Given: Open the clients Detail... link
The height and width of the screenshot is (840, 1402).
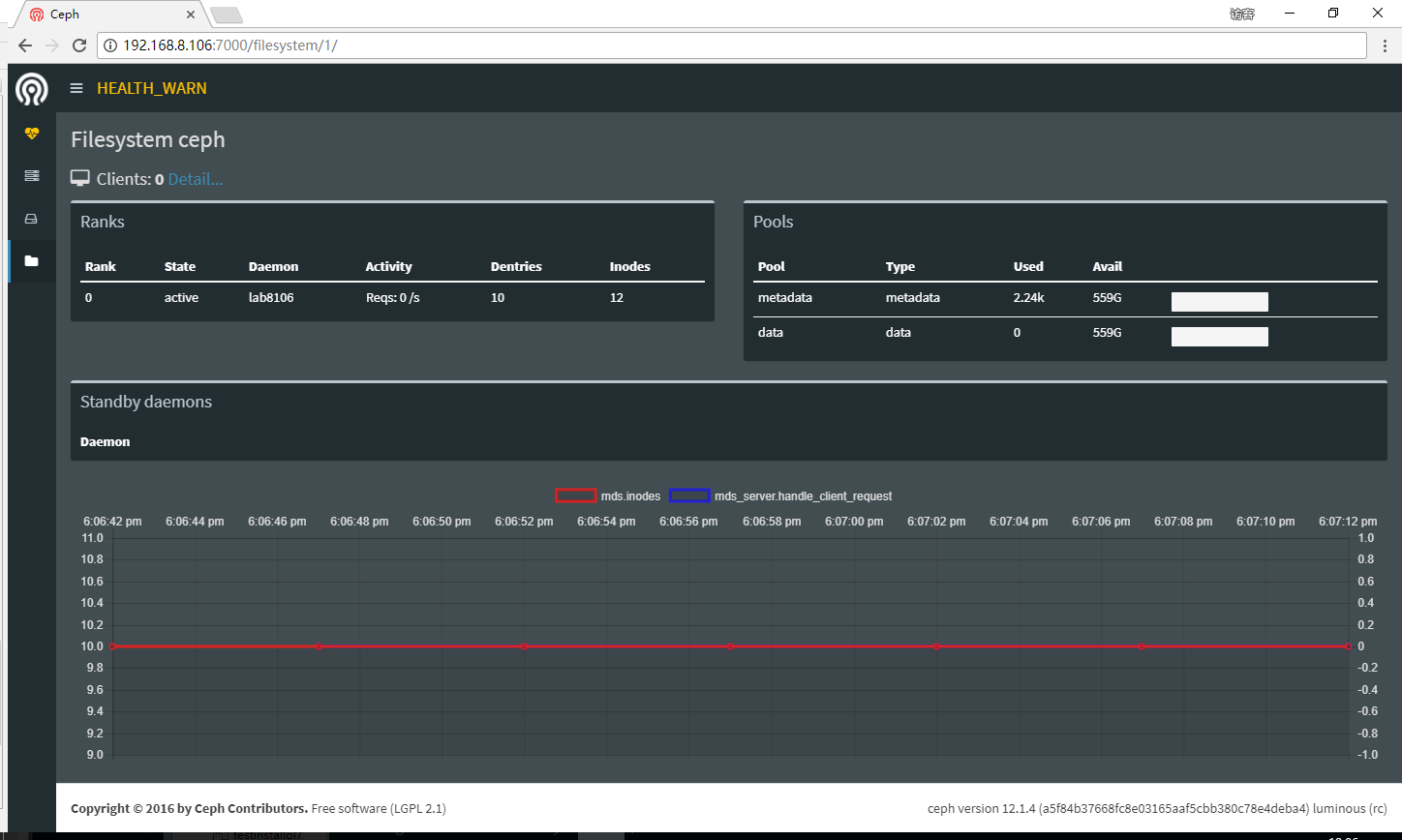Looking at the screenshot, I should pos(196,179).
